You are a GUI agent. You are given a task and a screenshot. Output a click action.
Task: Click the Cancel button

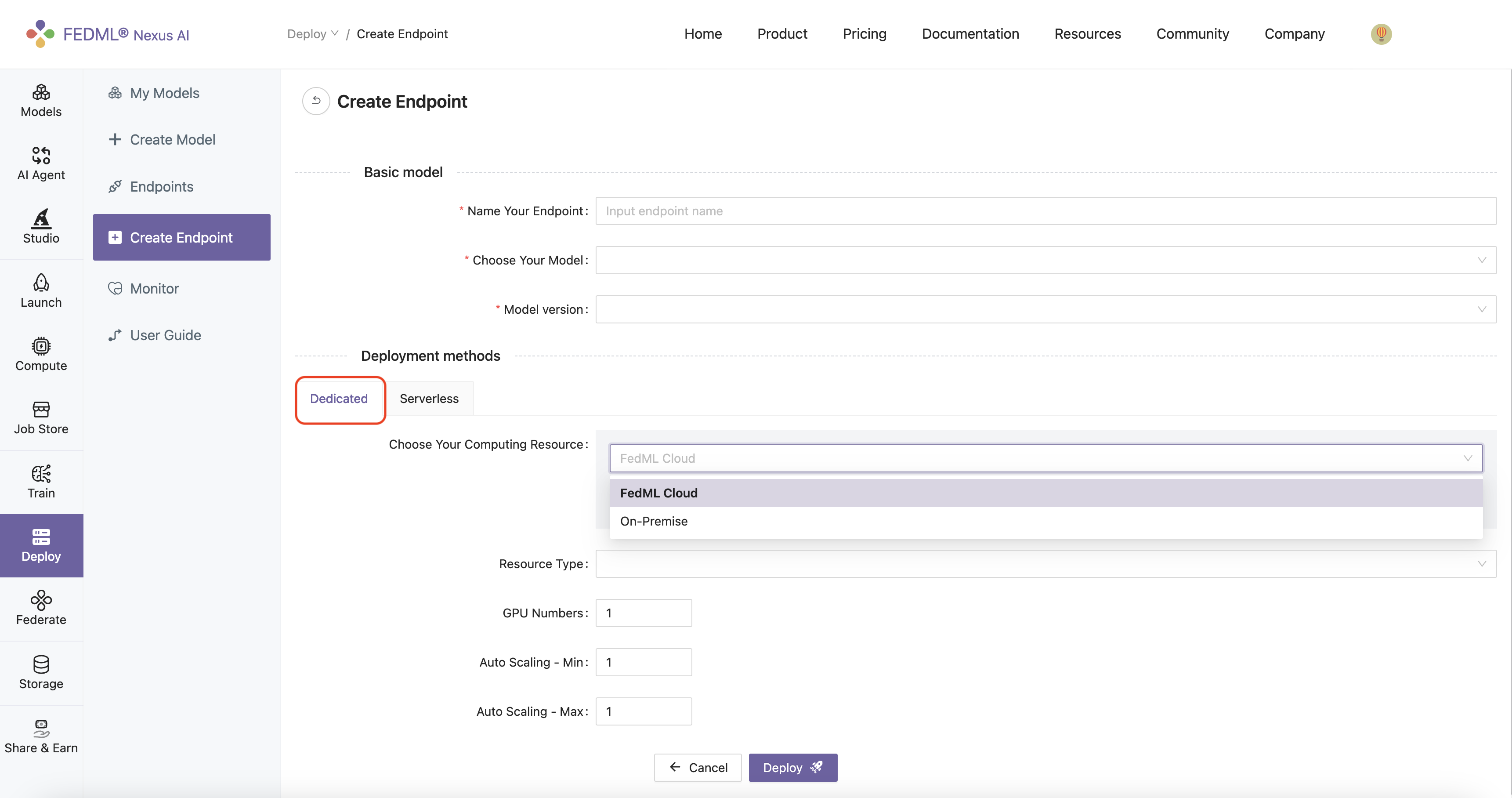pos(698,768)
